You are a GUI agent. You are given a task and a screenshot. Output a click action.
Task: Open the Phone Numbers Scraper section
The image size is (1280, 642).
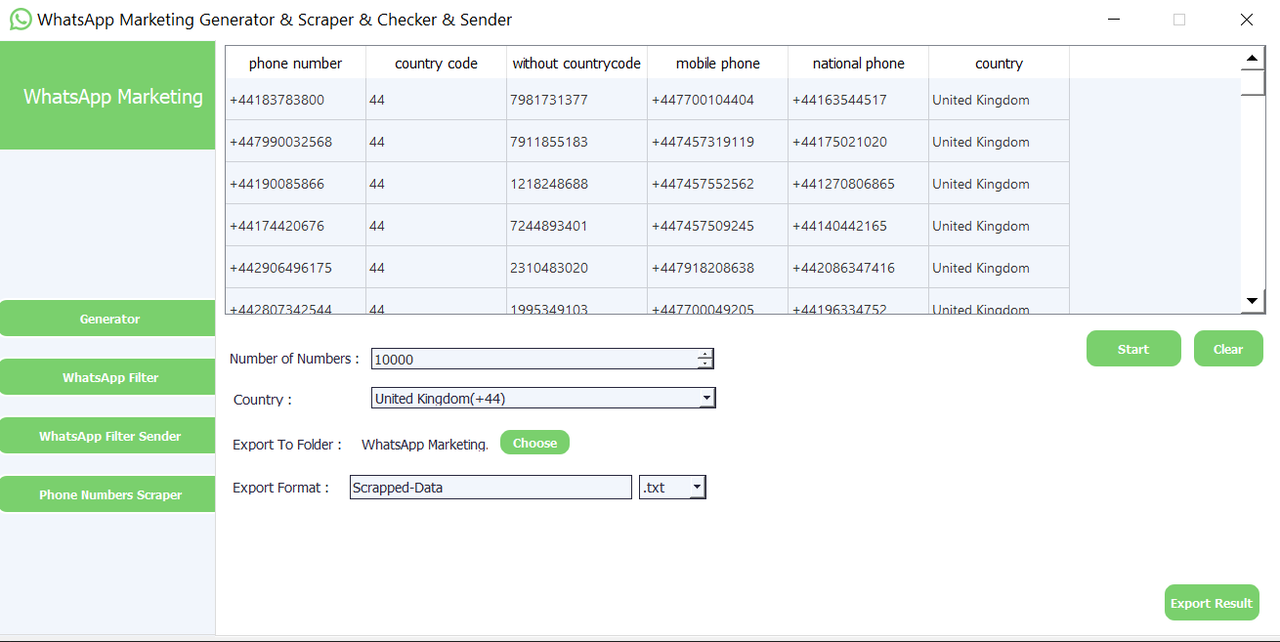click(108, 494)
